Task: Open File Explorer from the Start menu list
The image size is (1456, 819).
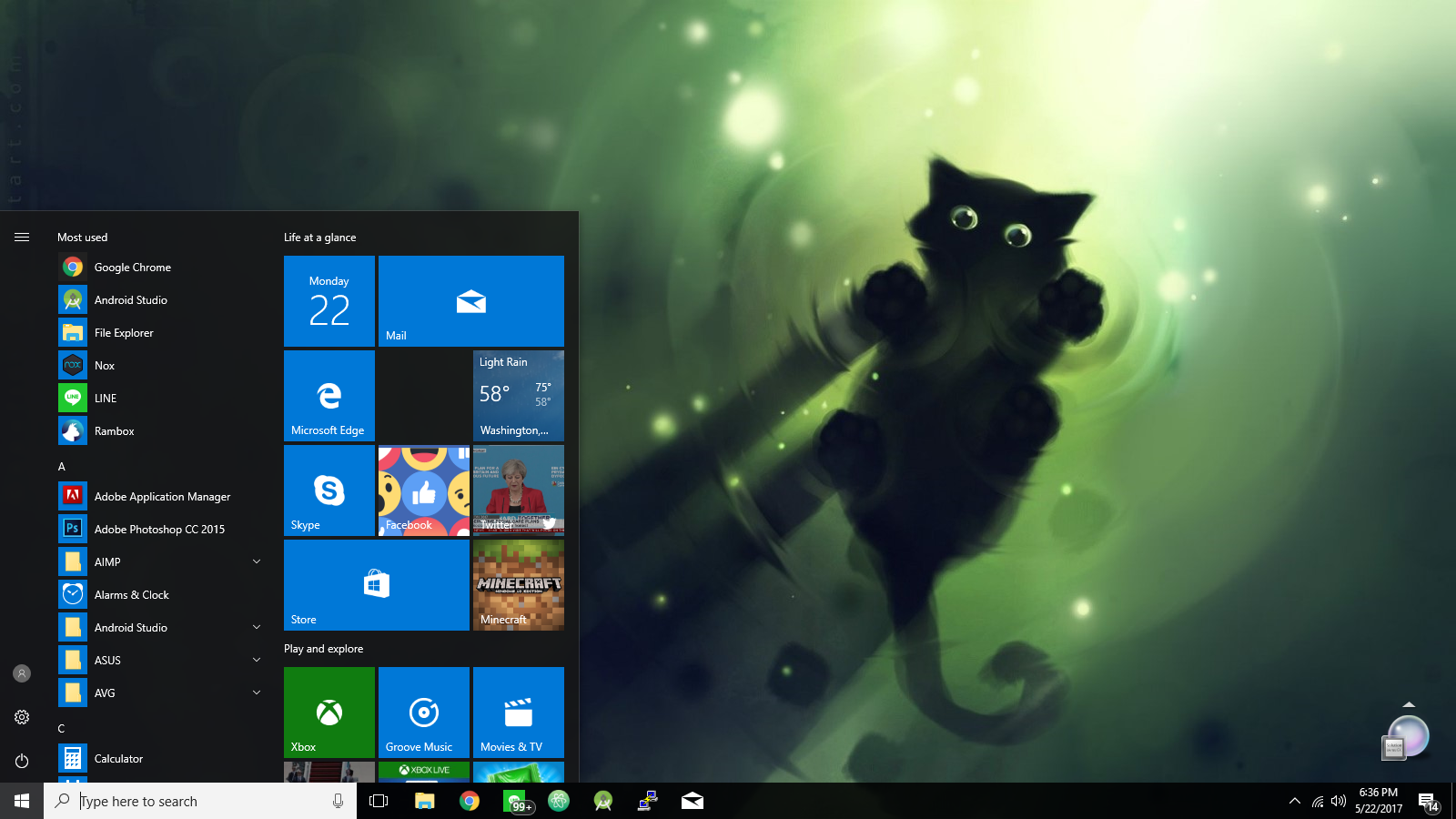Action: tap(160, 333)
